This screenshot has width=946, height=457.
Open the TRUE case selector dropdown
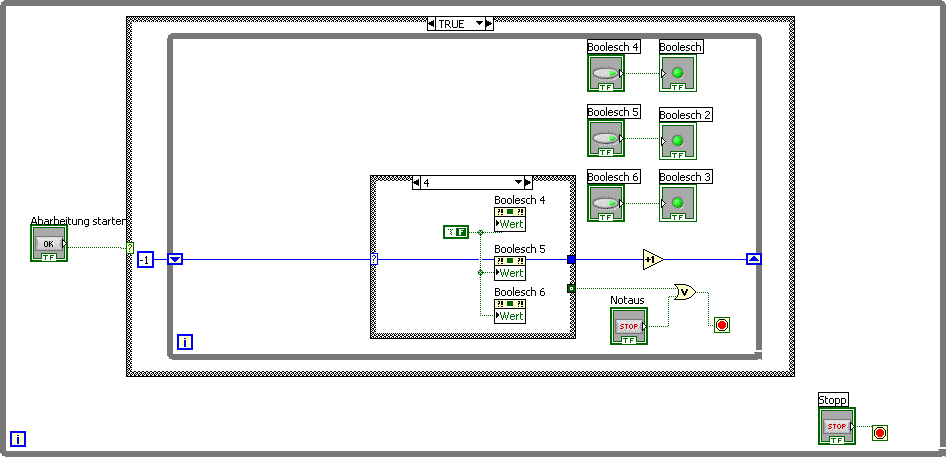(x=479, y=24)
